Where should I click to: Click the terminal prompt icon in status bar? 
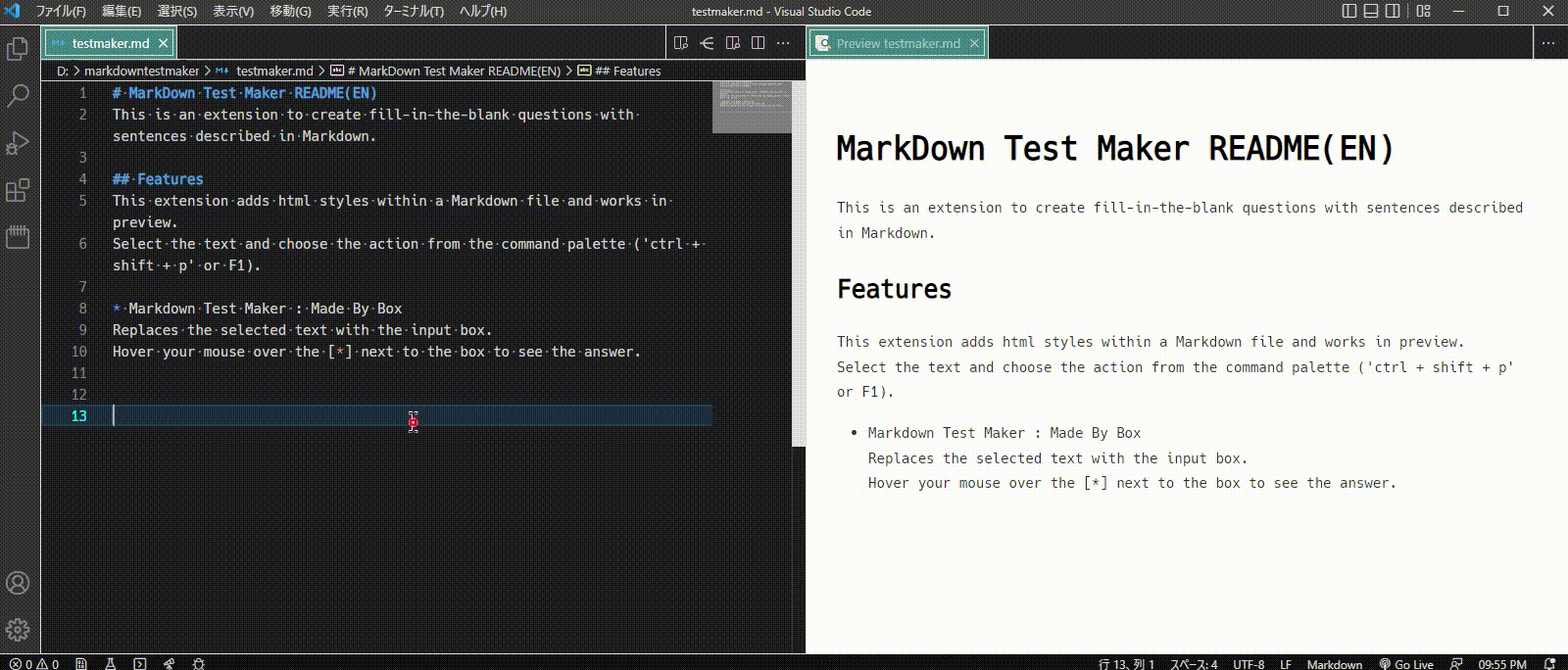tap(140, 663)
